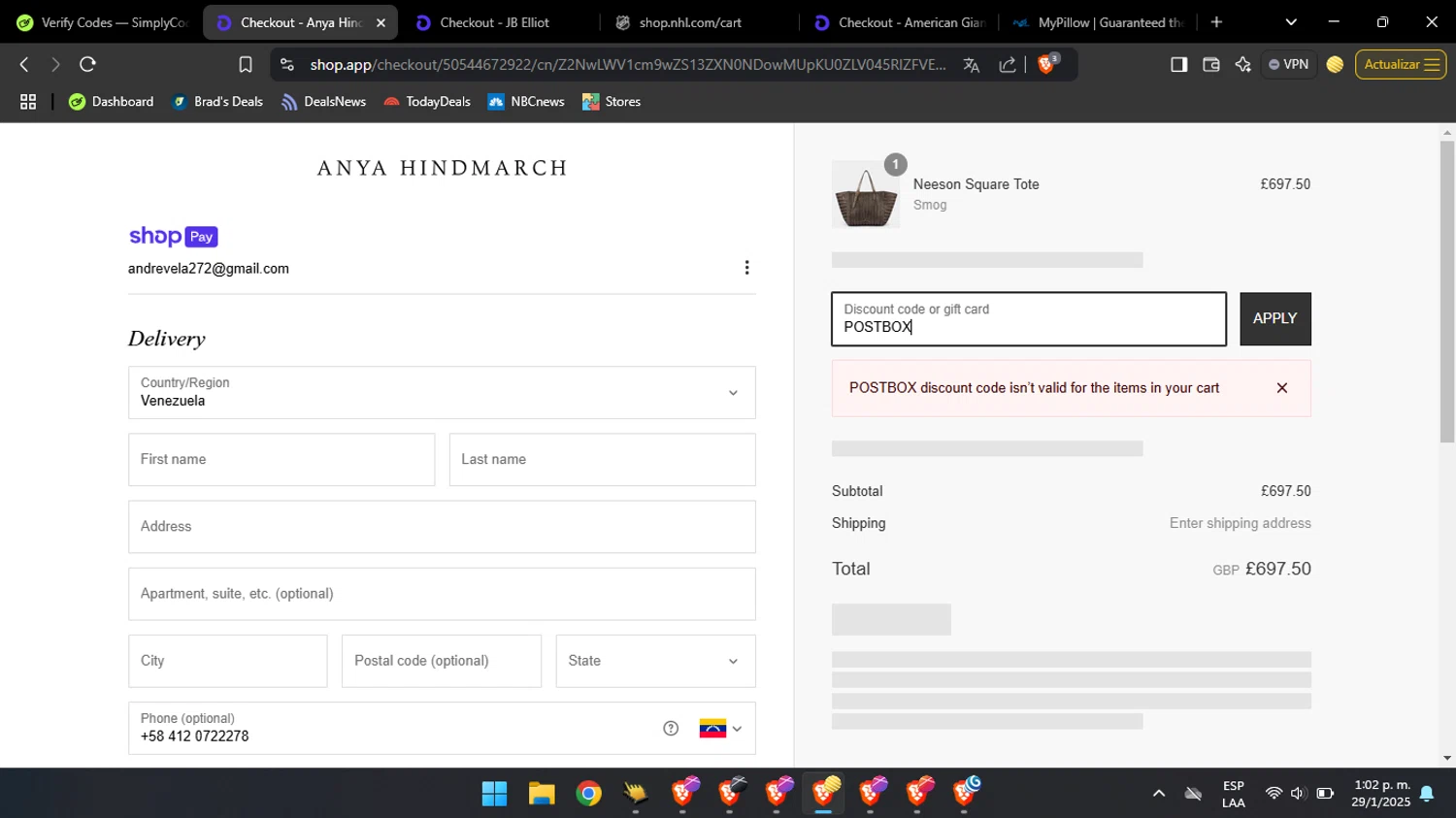Apply the discount code
Screen dimensions: 1456x818
tap(1274, 318)
